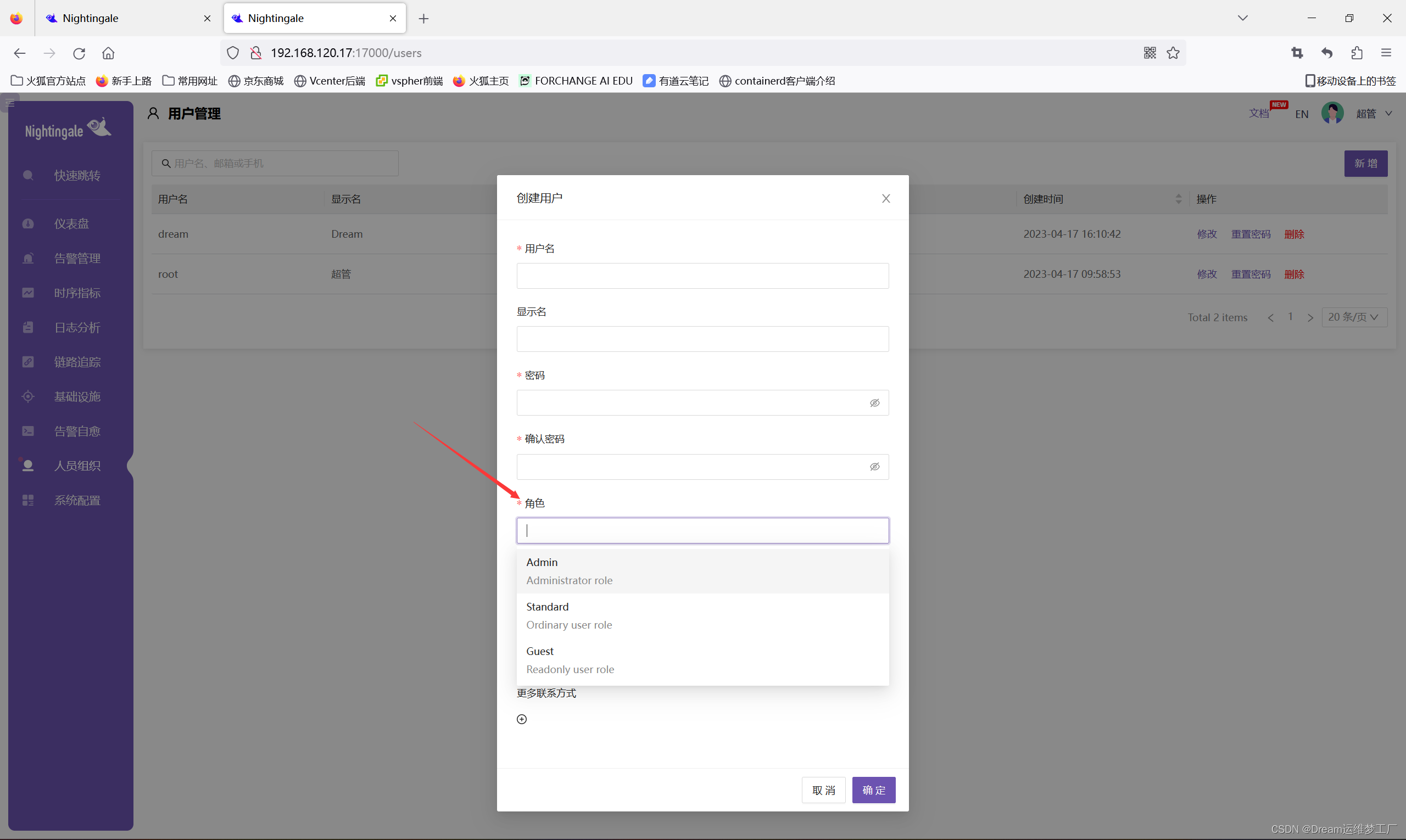This screenshot has height=840, width=1406.
Task: Close the 创建用户 dialog with X
Action: (x=886, y=198)
